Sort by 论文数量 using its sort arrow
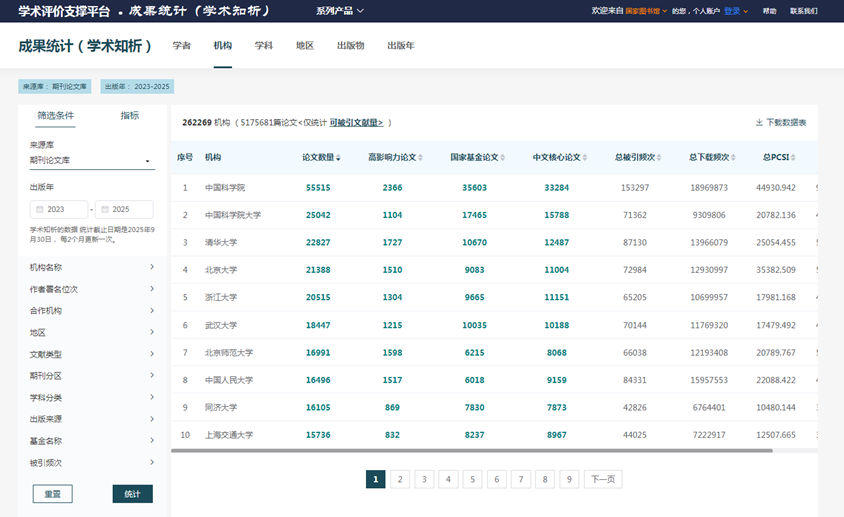 tap(339, 158)
